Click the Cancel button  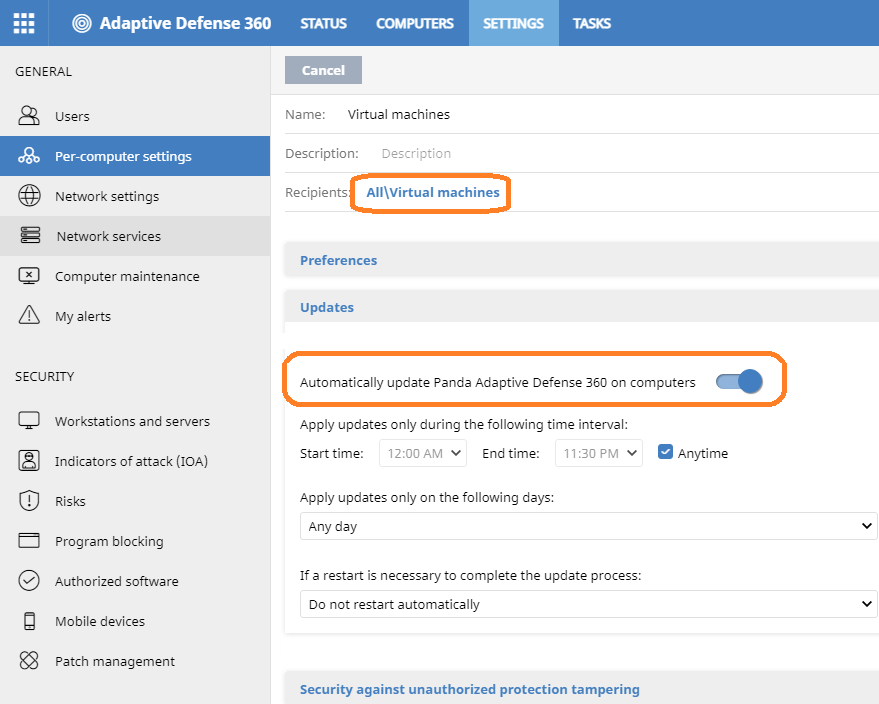pos(323,70)
